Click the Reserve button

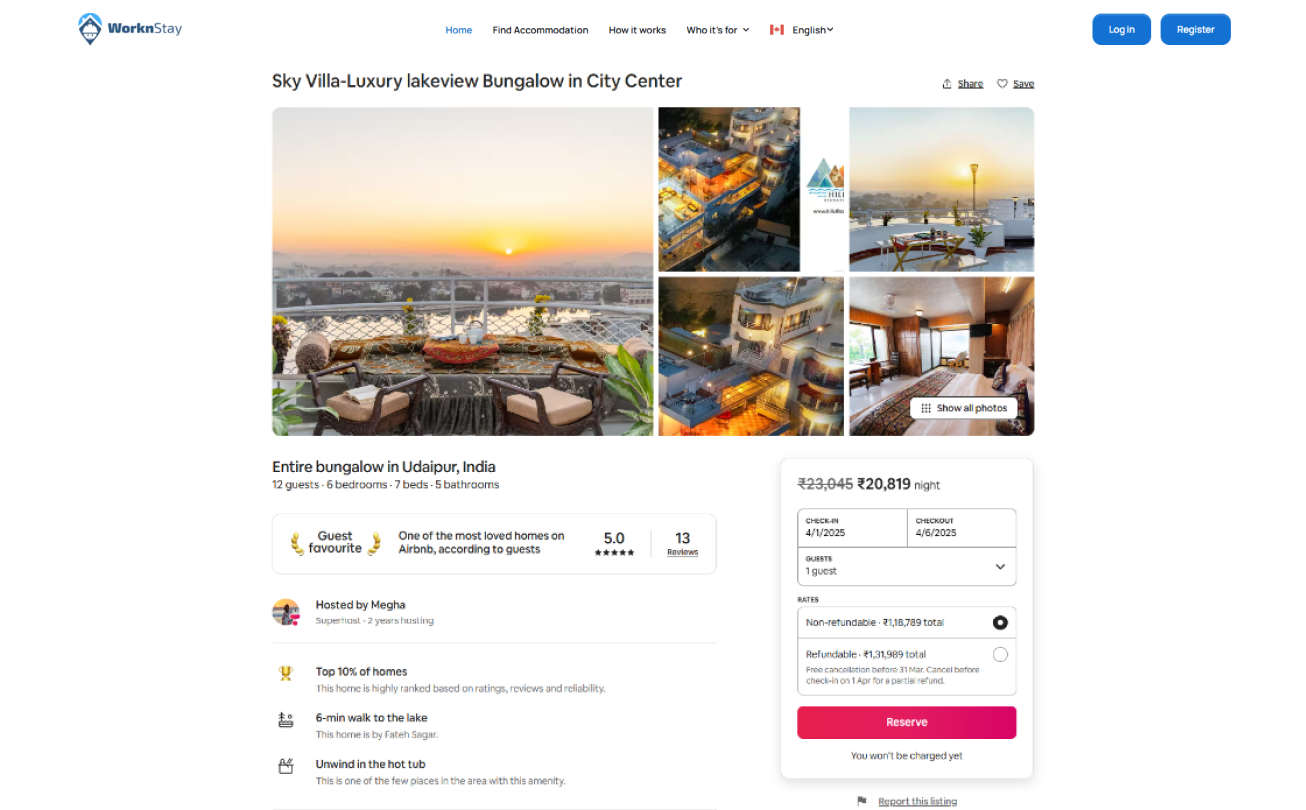[x=907, y=722]
